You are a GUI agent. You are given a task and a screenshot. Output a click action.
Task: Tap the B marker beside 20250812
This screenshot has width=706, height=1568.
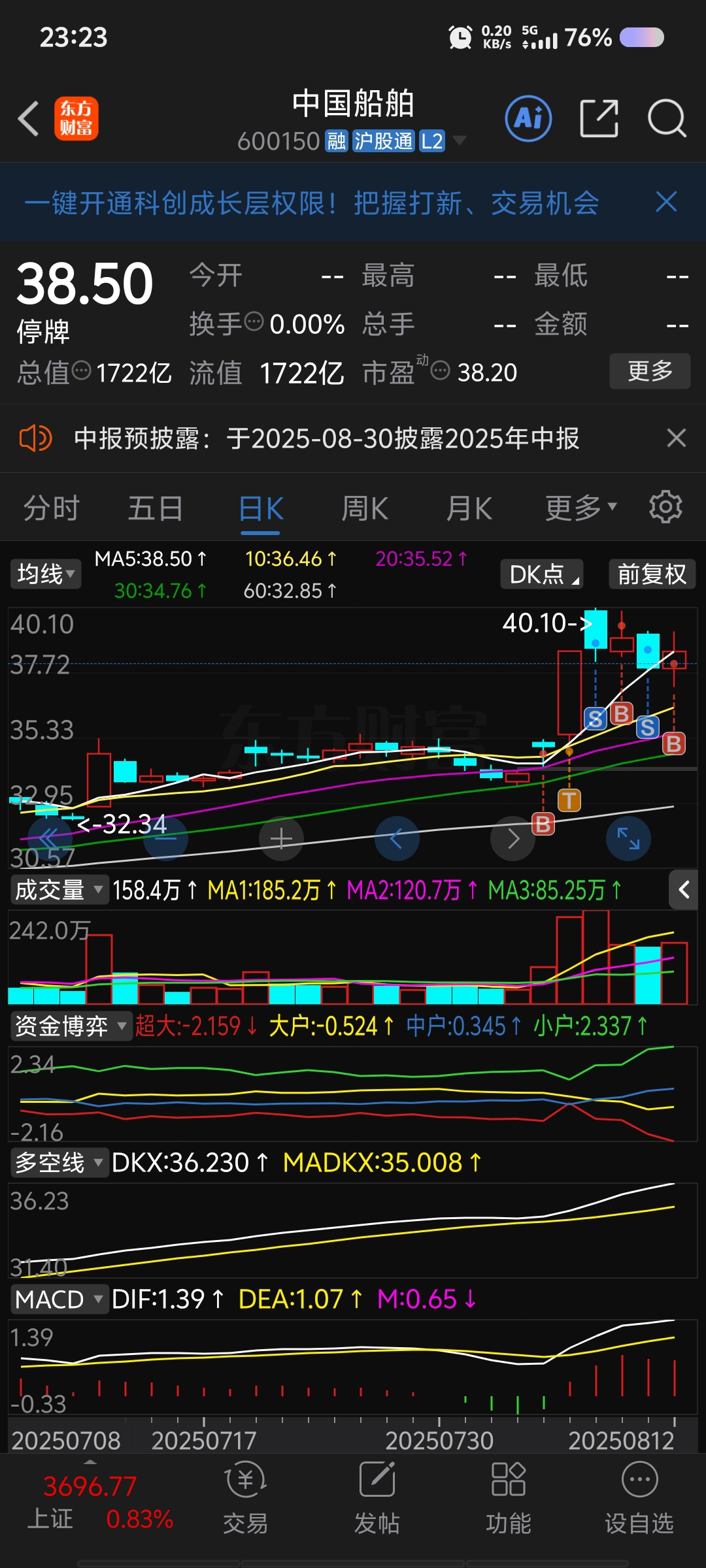pyautogui.click(x=674, y=743)
